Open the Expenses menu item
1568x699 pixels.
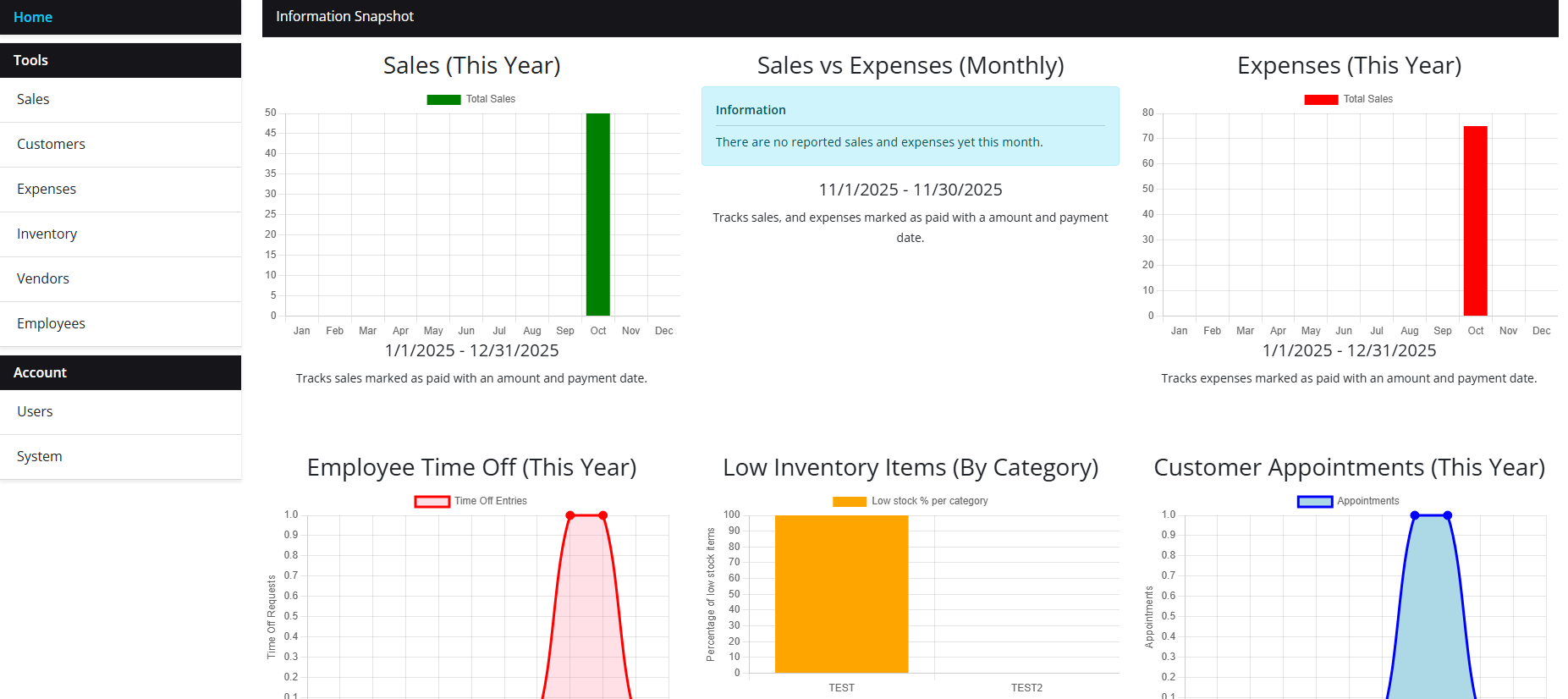[x=47, y=189]
